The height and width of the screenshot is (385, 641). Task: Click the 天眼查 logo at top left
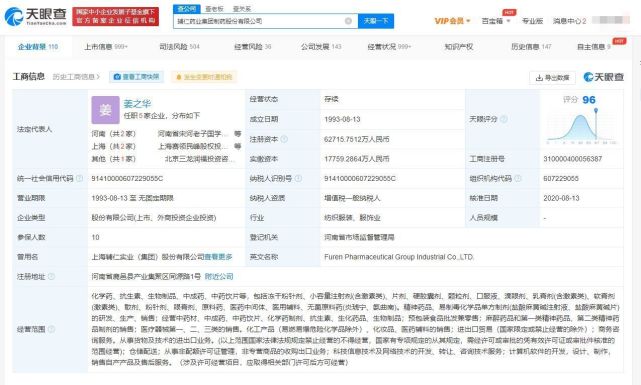tap(36, 16)
